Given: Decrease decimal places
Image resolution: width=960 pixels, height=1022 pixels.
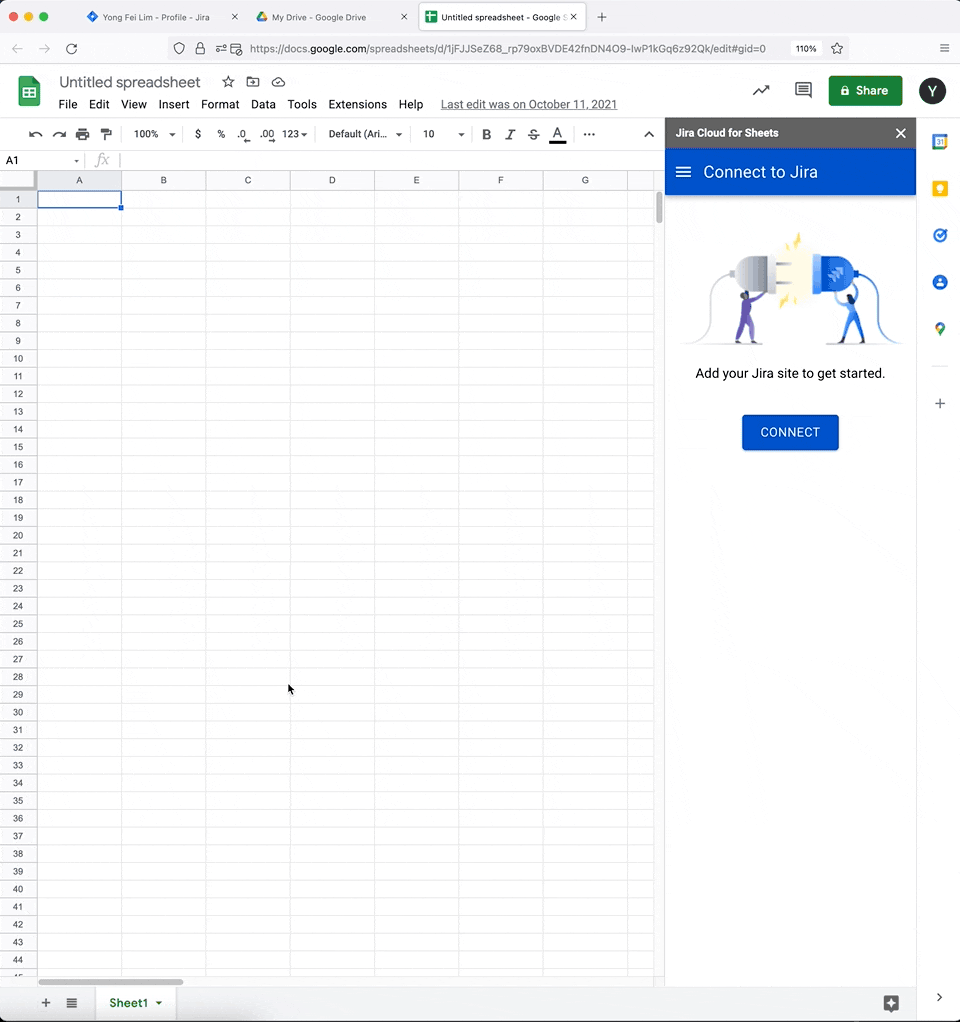Looking at the screenshot, I should click(x=243, y=134).
